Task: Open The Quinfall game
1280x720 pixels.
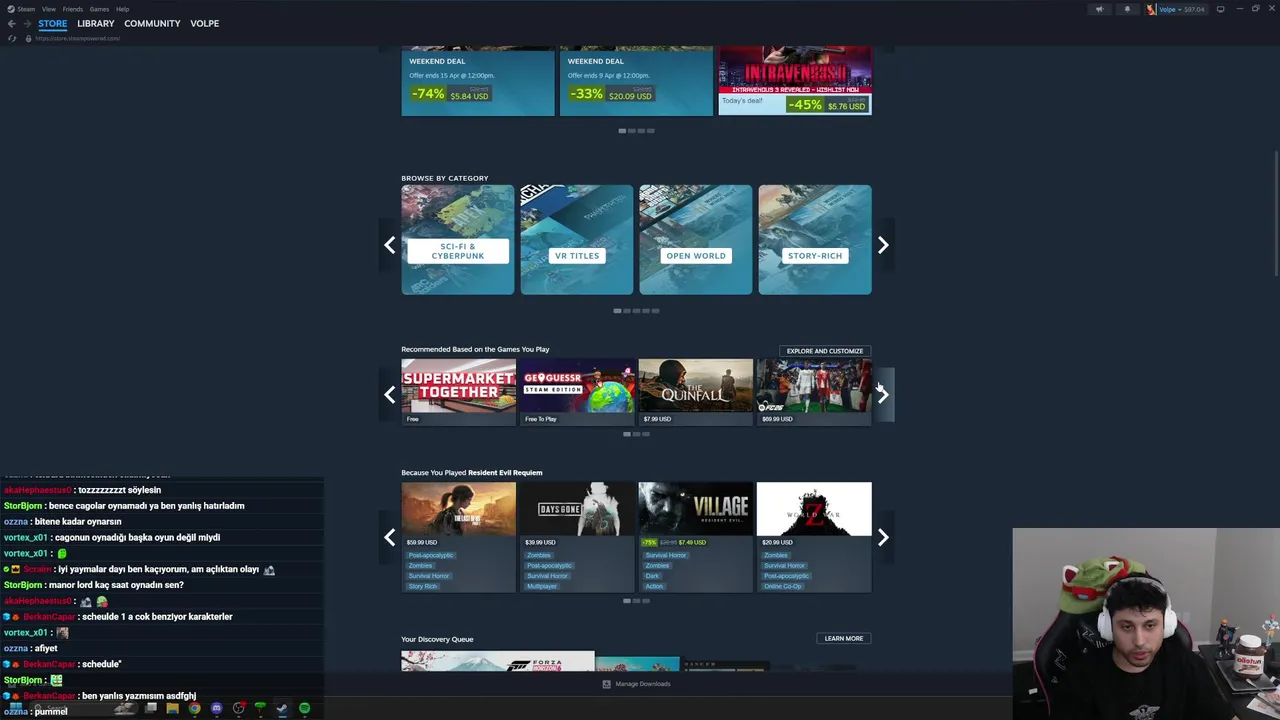Action: [x=696, y=392]
